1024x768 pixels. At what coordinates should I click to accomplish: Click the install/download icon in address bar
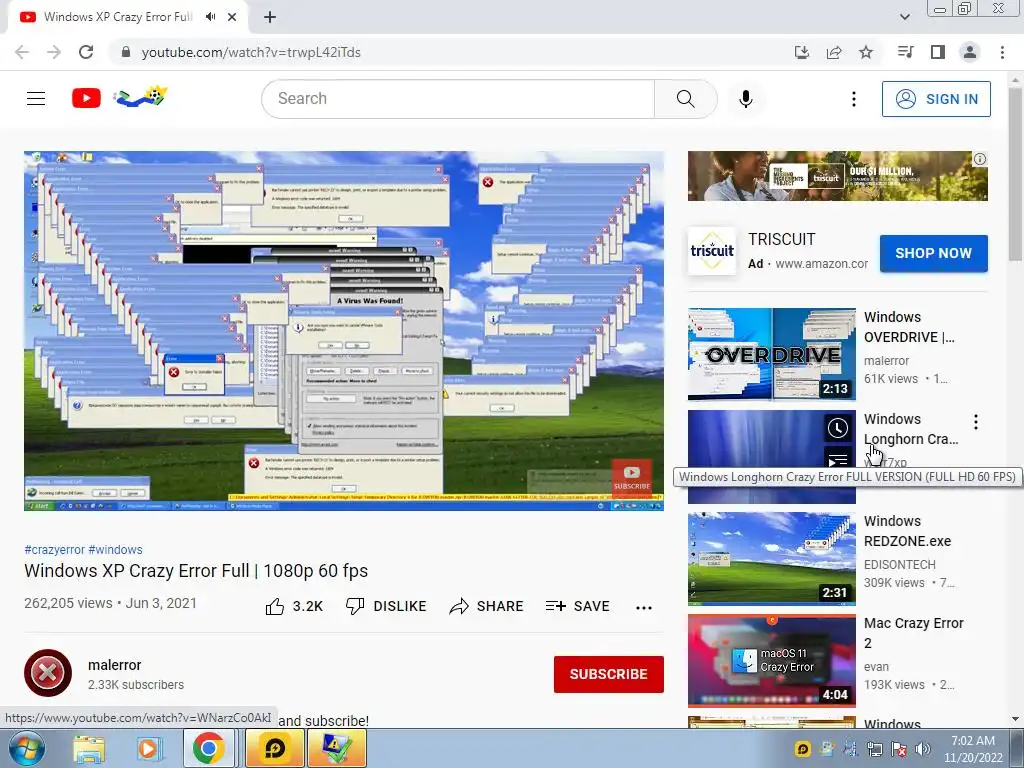click(x=801, y=52)
